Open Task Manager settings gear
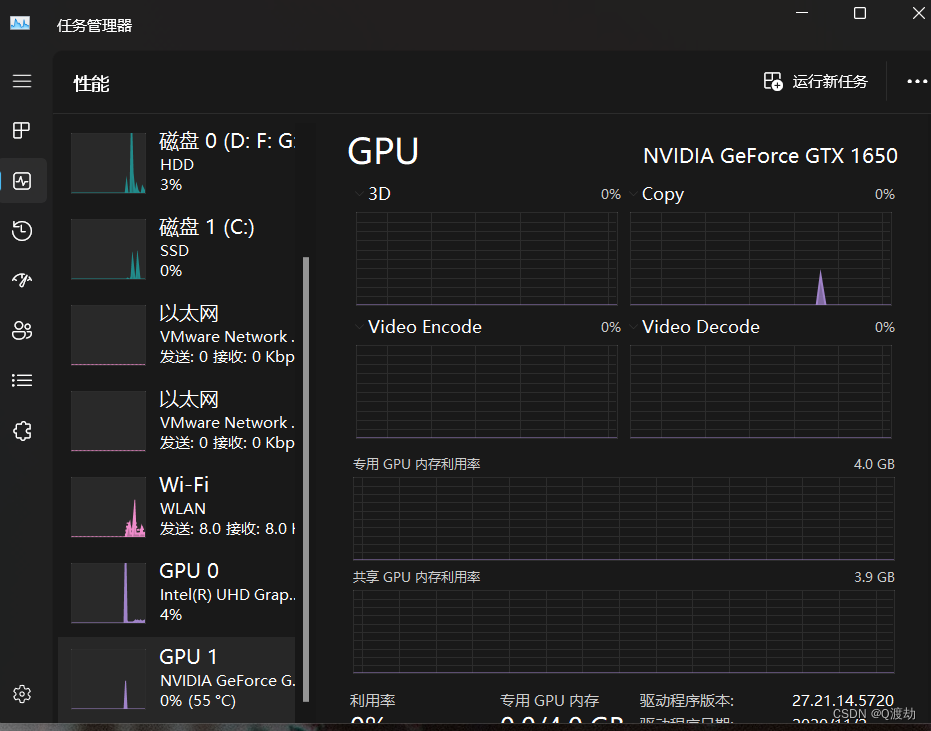The width and height of the screenshot is (931, 731). [x=22, y=693]
